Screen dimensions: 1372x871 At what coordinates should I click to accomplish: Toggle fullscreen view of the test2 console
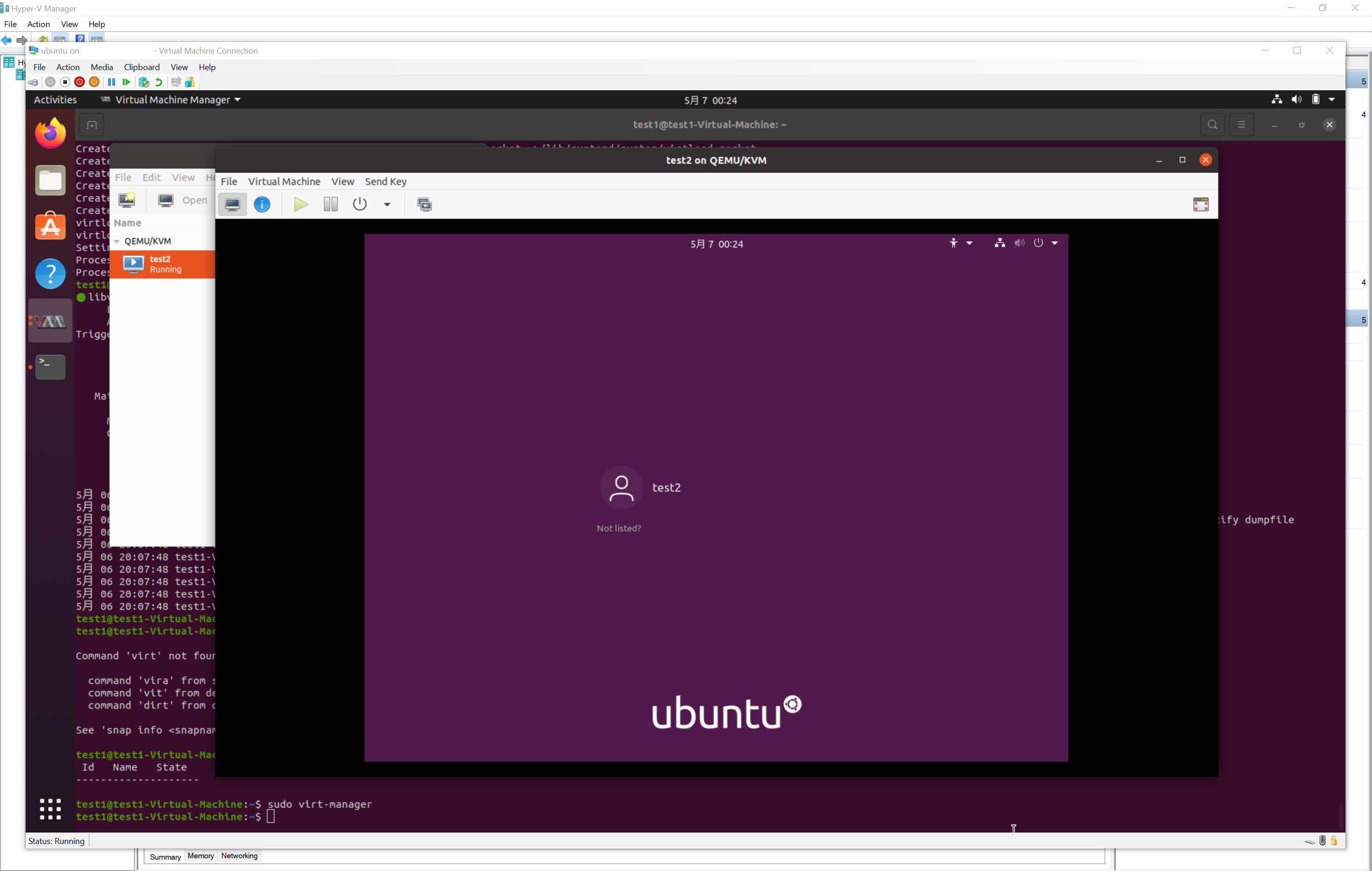click(x=1202, y=204)
